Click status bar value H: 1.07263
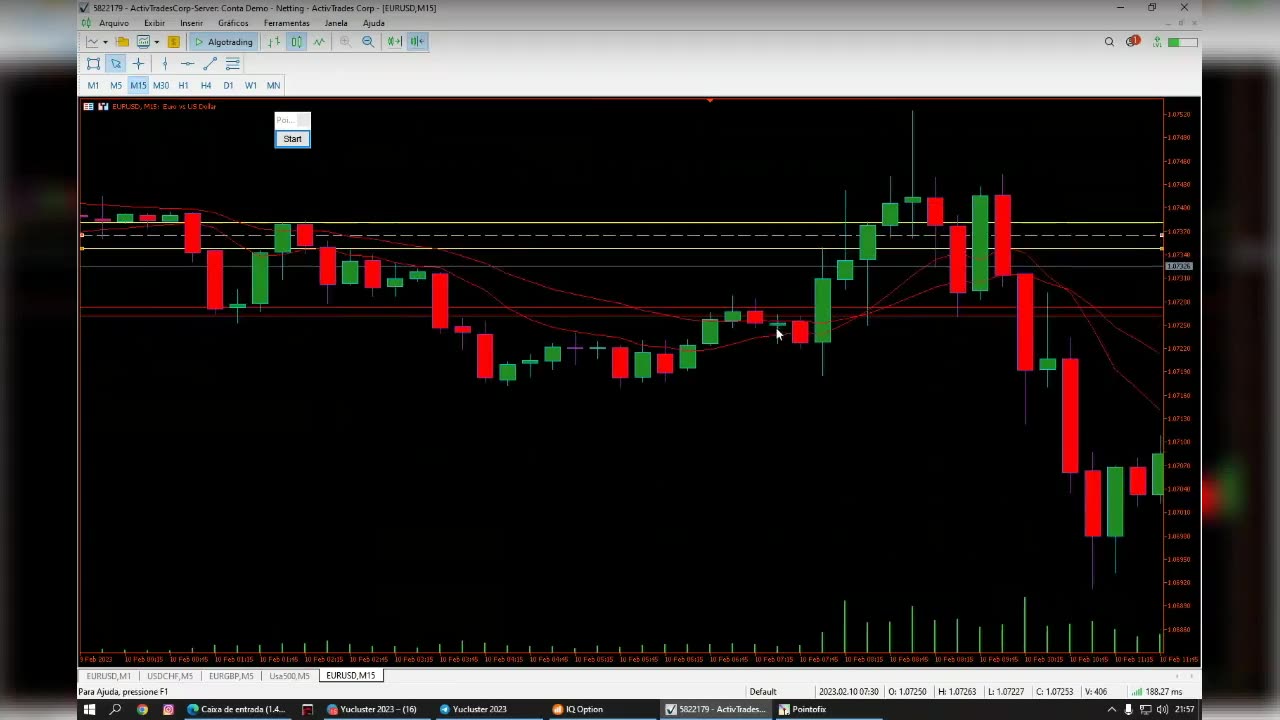This screenshot has height=720, width=1280. [x=956, y=692]
